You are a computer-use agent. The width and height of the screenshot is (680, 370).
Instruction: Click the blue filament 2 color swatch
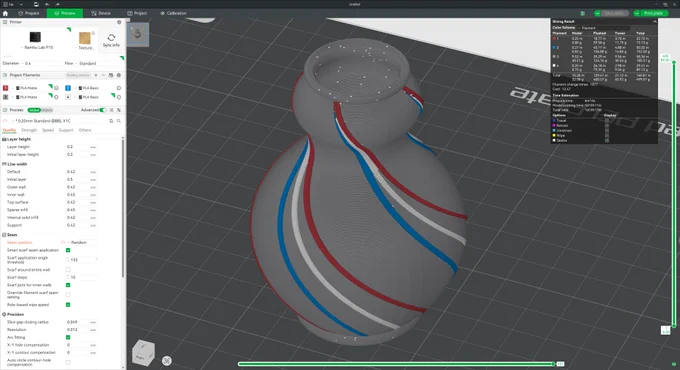click(68, 88)
